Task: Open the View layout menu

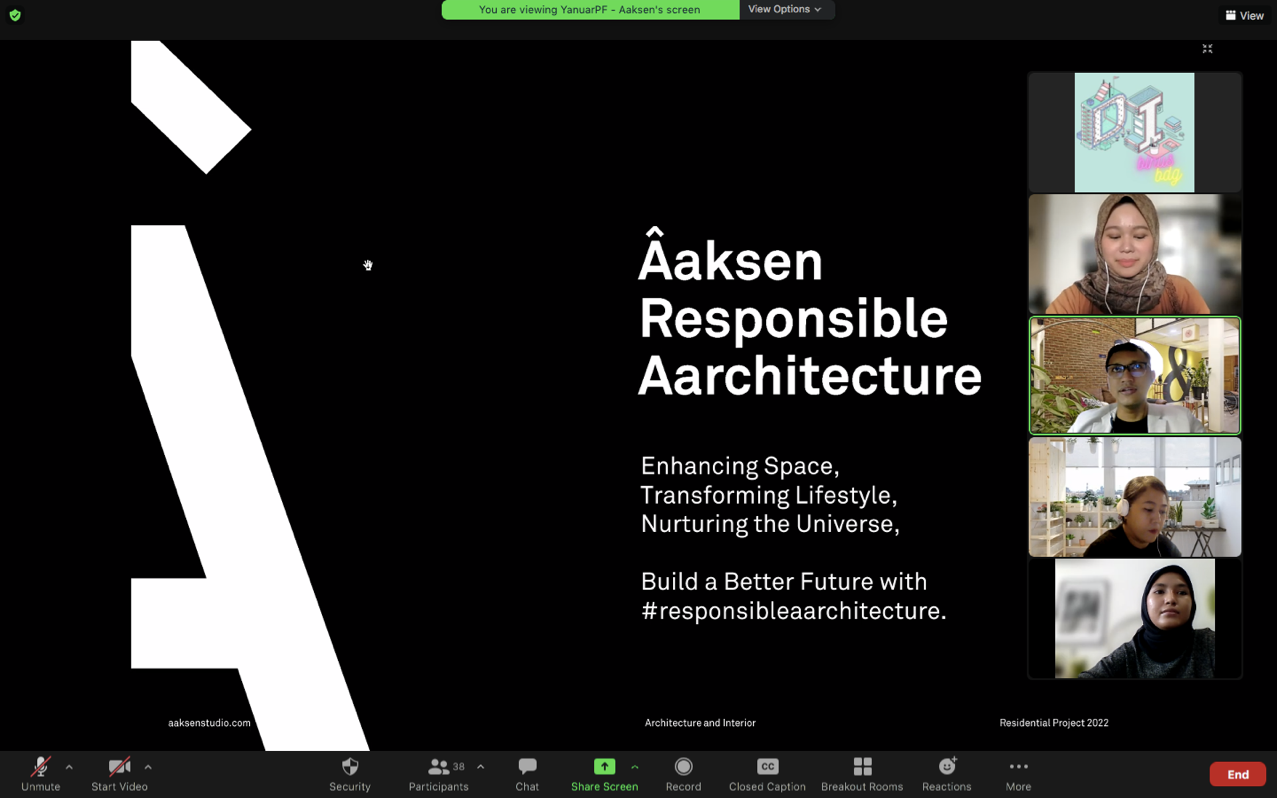Action: click(x=1244, y=15)
